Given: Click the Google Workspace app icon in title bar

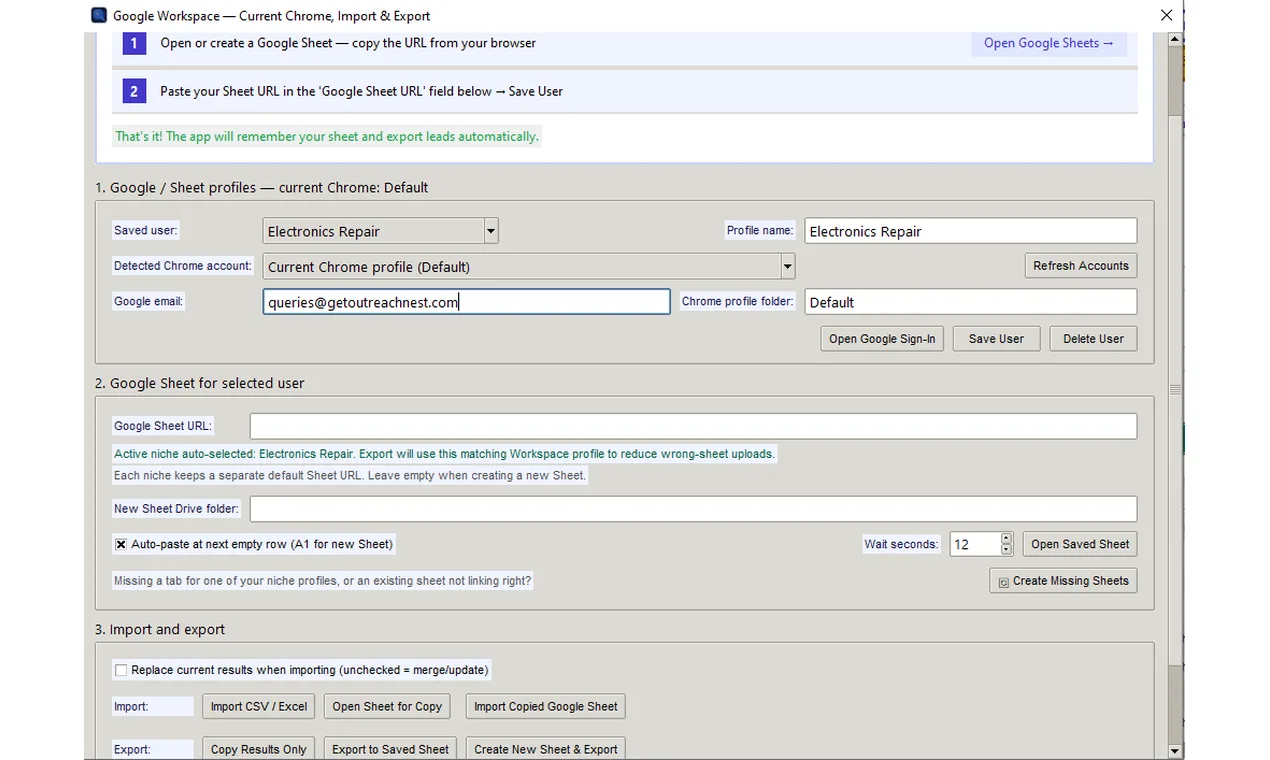Looking at the screenshot, I should pos(99,16).
